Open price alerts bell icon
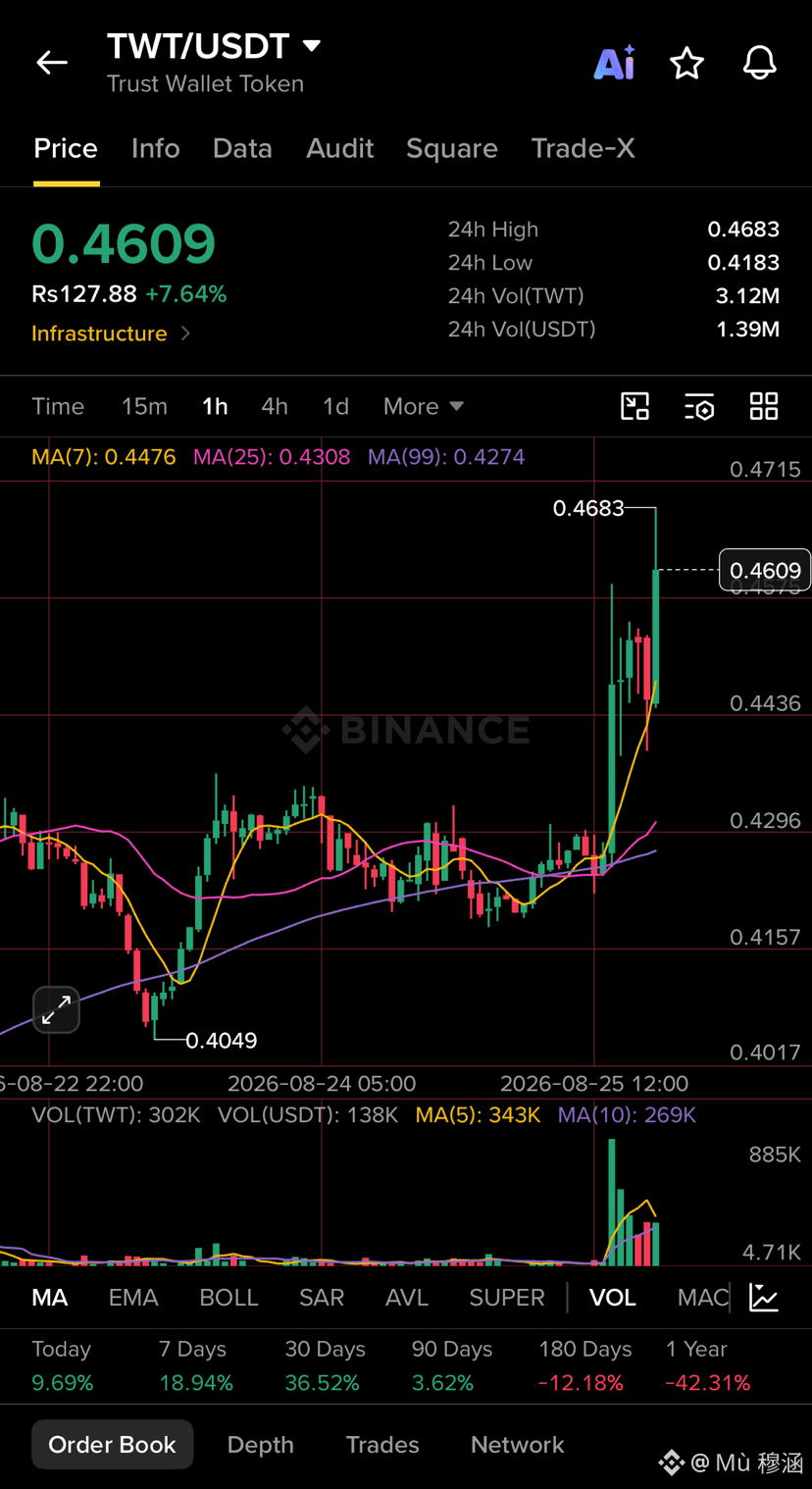This screenshot has height=1489, width=812. click(x=759, y=63)
